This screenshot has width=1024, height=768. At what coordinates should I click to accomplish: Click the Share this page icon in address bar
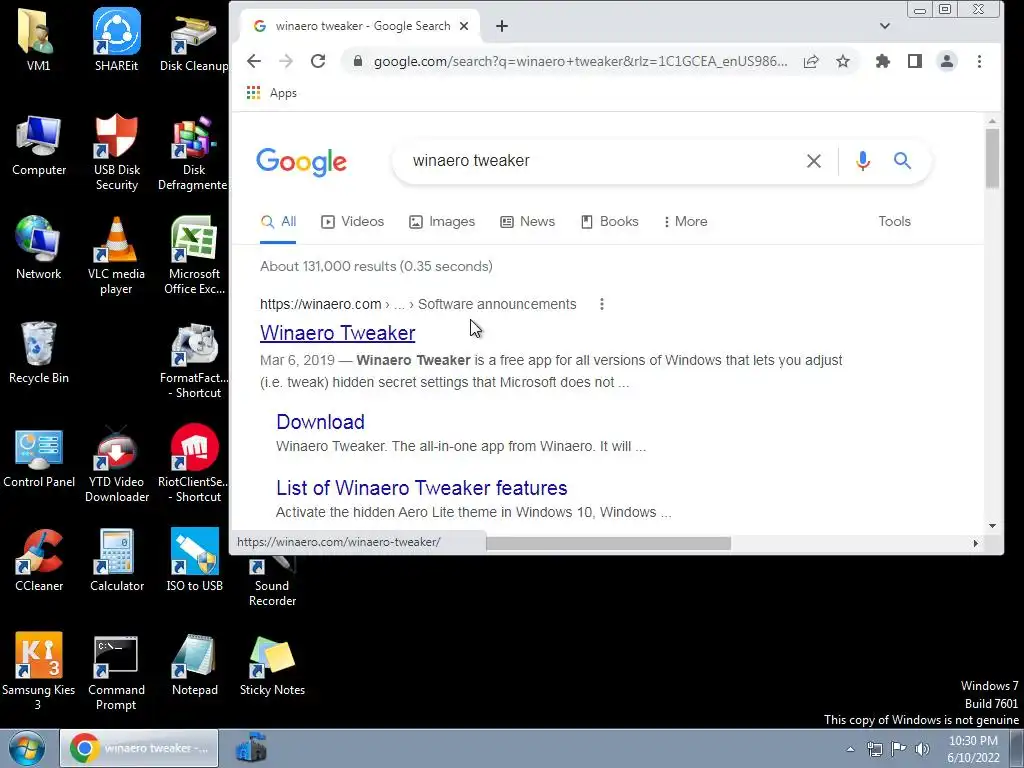tap(811, 61)
